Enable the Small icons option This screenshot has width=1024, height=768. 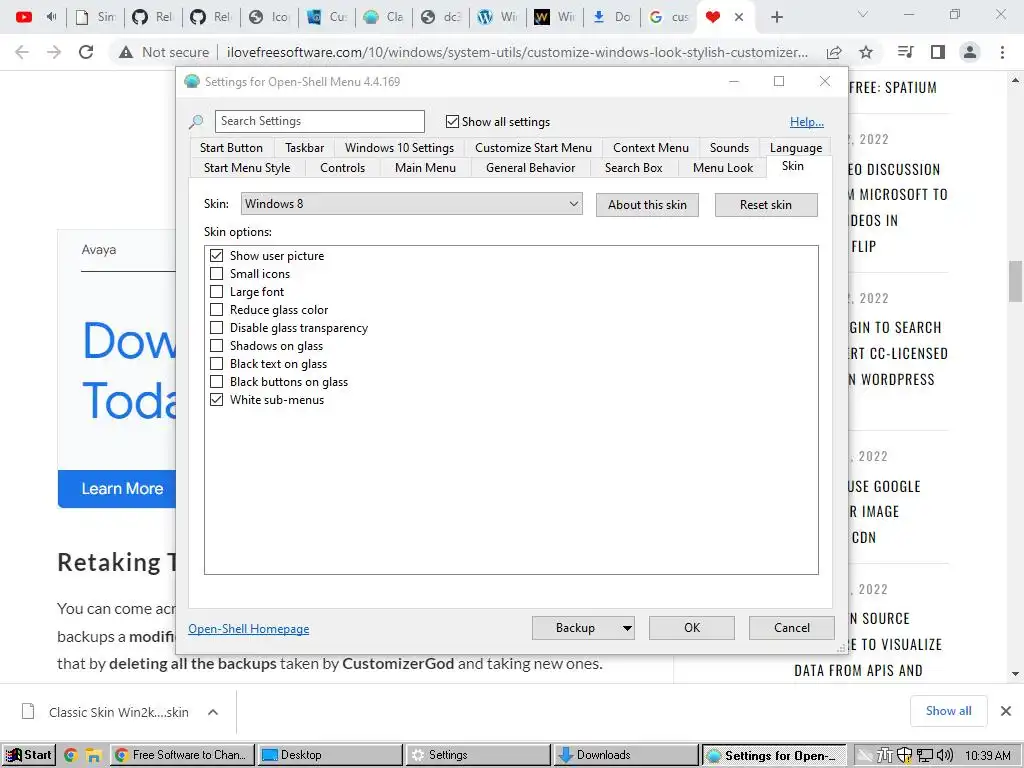(x=216, y=274)
